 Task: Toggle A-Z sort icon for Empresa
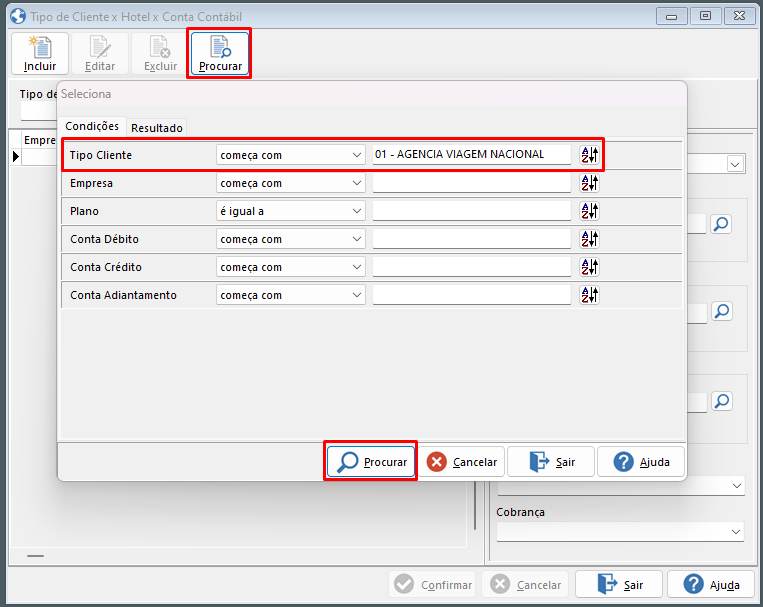coord(589,184)
